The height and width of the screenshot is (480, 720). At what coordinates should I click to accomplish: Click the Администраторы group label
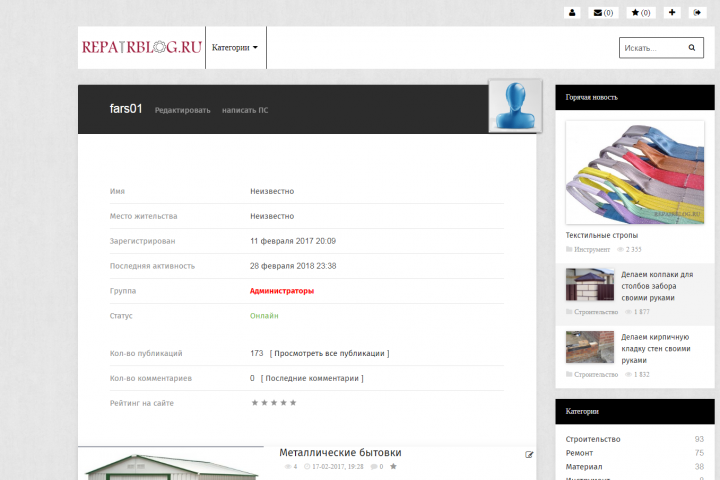[x=282, y=291]
